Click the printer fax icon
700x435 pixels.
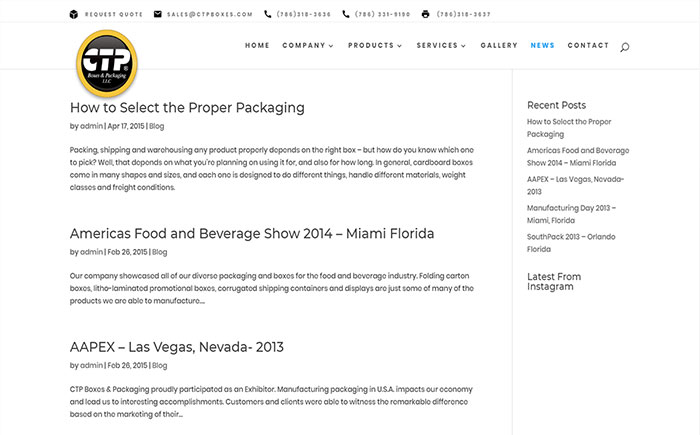coord(425,14)
